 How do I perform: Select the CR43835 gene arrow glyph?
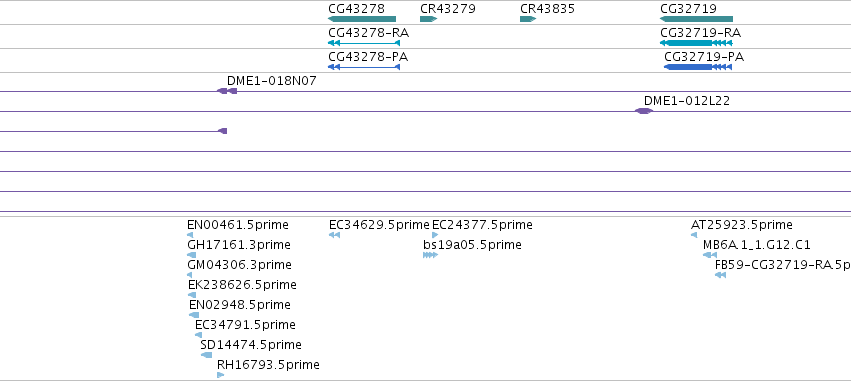point(528,19)
